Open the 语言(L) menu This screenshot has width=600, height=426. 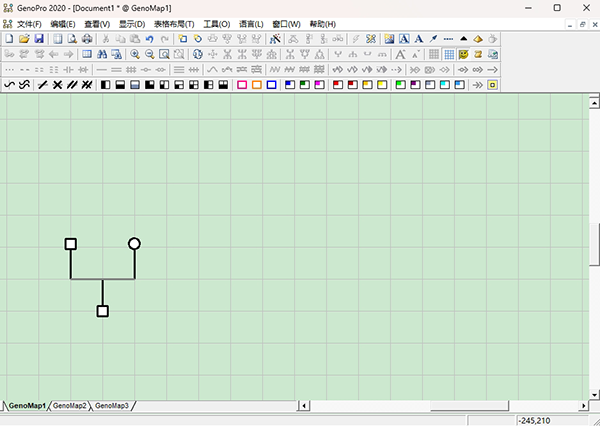(x=251, y=24)
